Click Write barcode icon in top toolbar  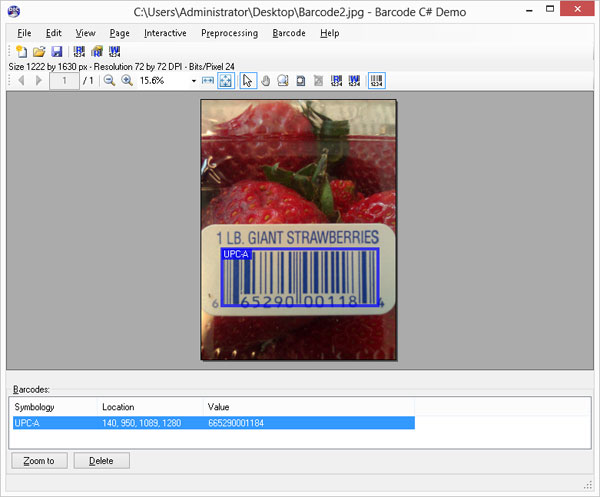click(x=114, y=51)
